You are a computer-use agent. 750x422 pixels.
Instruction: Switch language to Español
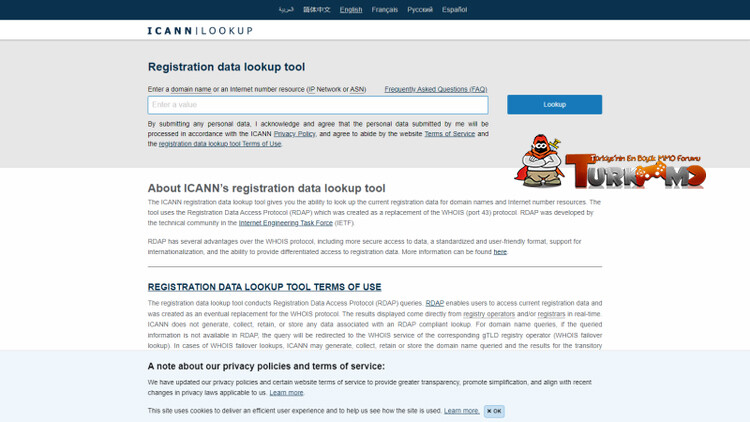(x=454, y=10)
